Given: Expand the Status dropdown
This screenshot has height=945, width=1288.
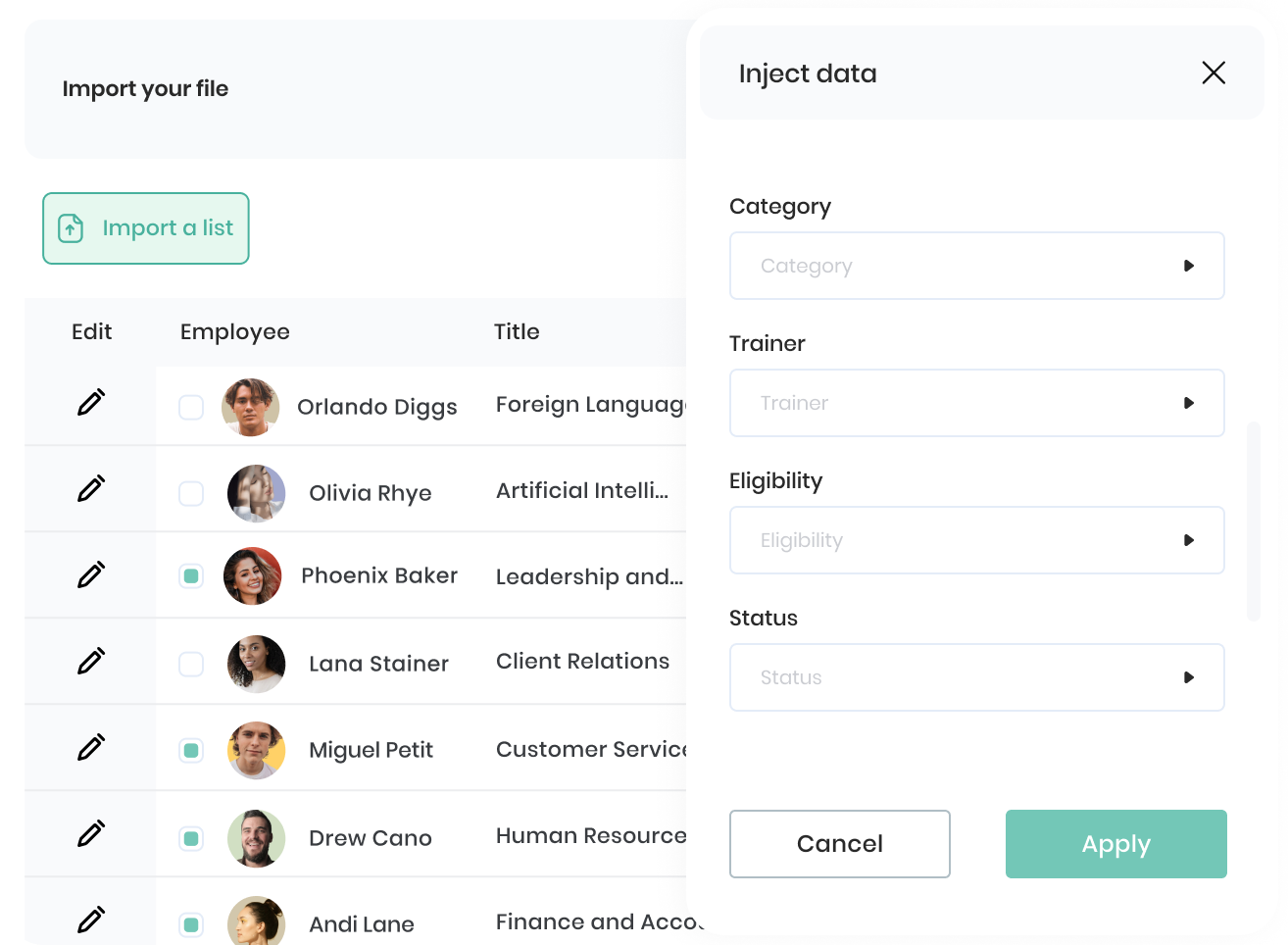Looking at the screenshot, I should click(977, 677).
